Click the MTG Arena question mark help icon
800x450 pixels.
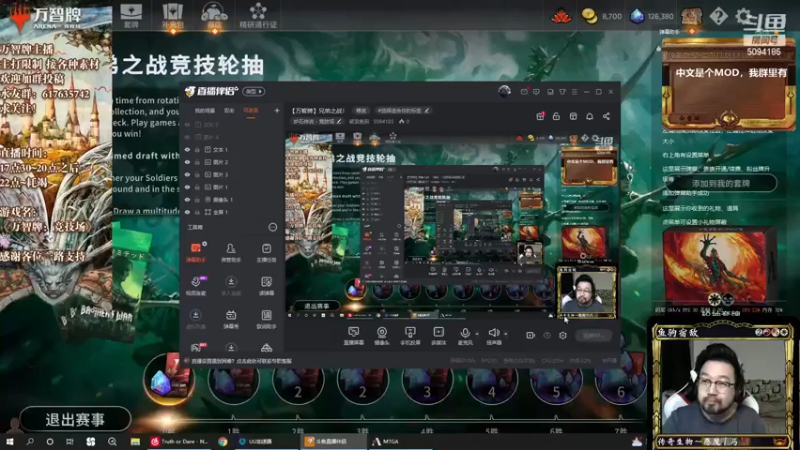718,16
